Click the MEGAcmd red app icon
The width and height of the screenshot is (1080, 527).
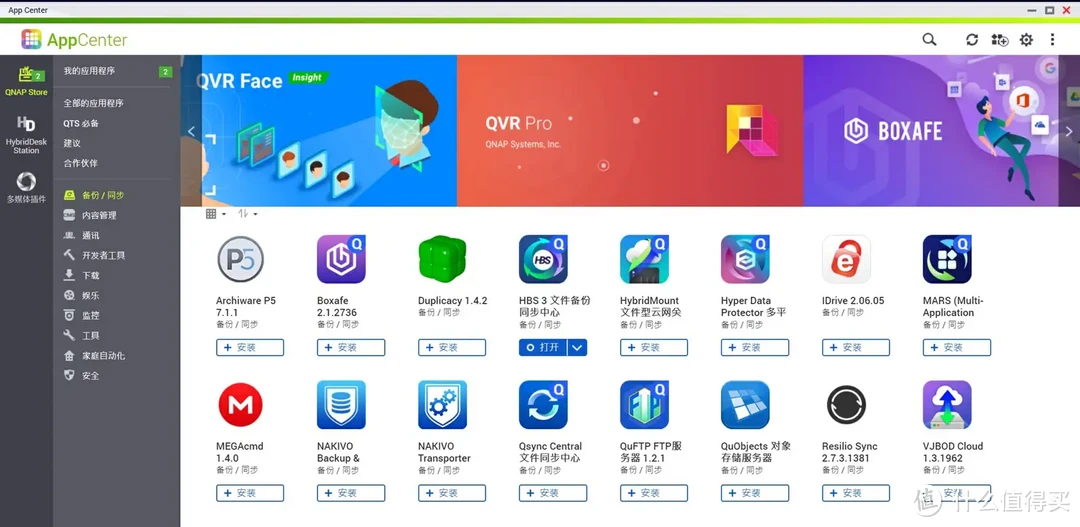coord(240,404)
